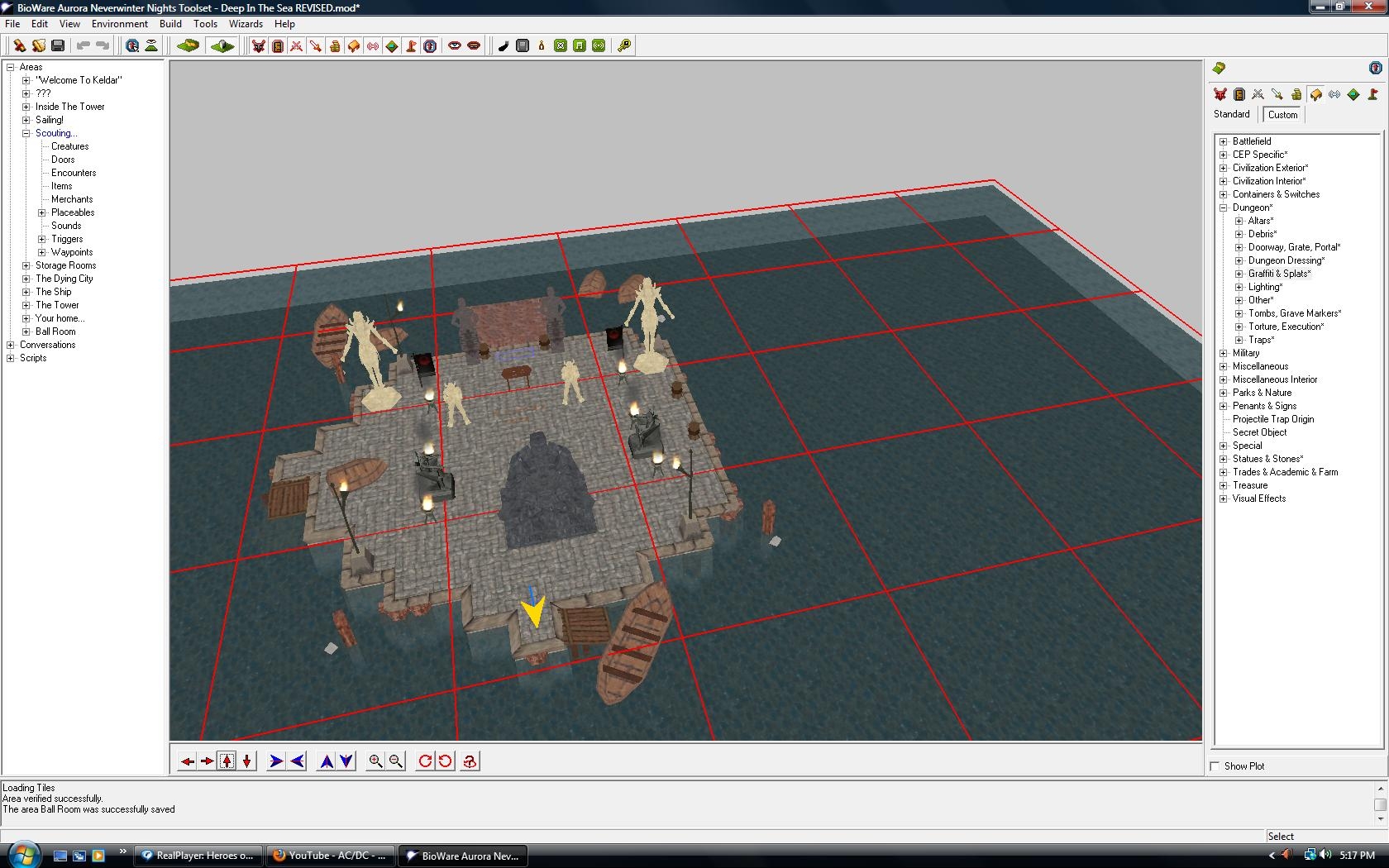
Task: Switch to YouTube AC/DC taskbar window
Action: 330,856
